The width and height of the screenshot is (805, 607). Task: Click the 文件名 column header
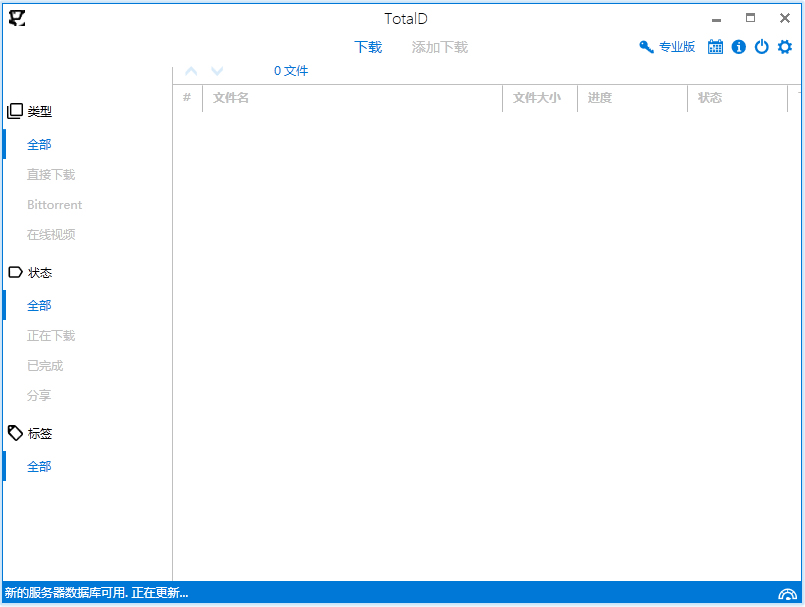pos(230,97)
